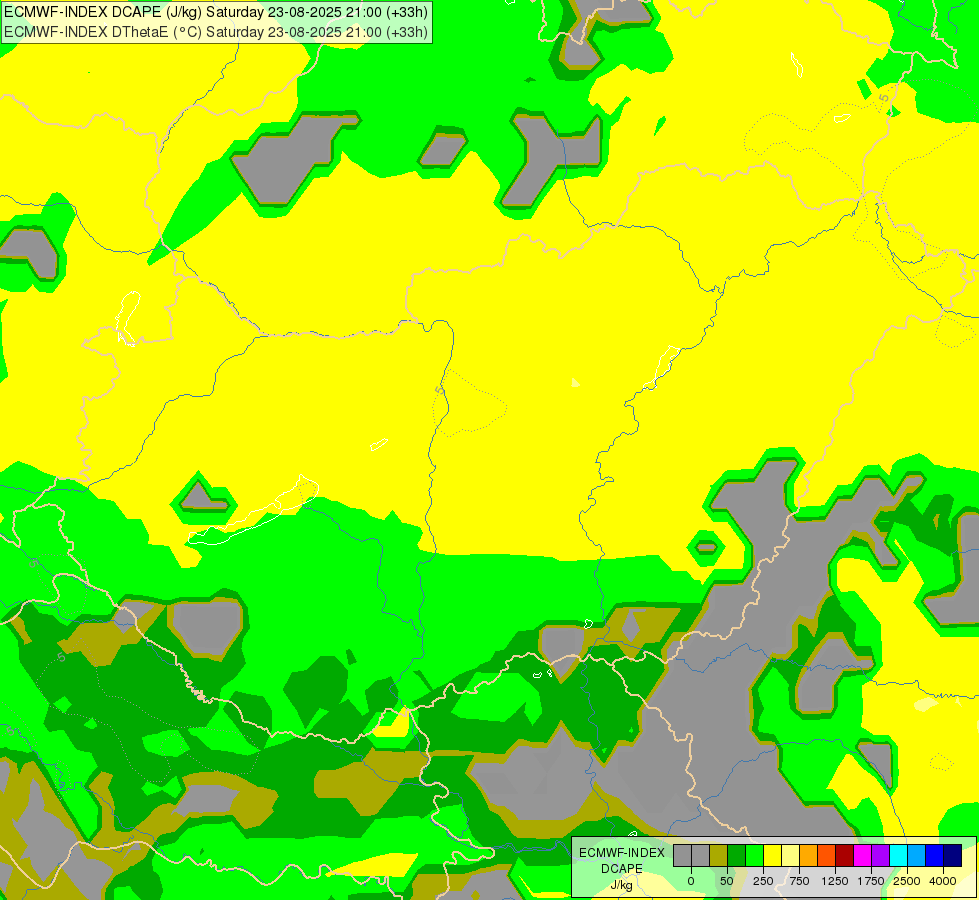Image resolution: width=979 pixels, height=900 pixels.
Task: Choose the navy legend swatch
Action: click(x=952, y=855)
